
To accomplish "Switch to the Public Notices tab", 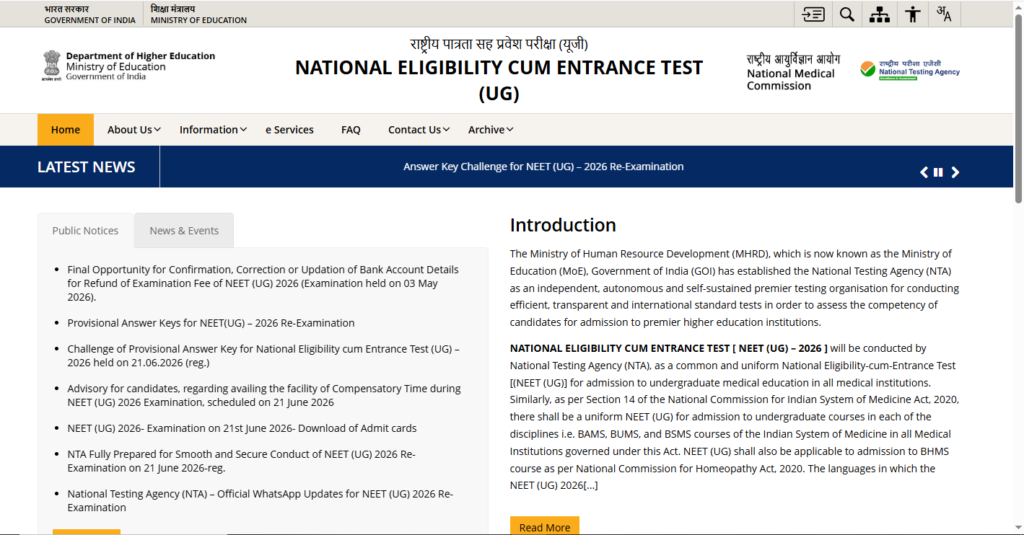I will pyautogui.click(x=86, y=231).
